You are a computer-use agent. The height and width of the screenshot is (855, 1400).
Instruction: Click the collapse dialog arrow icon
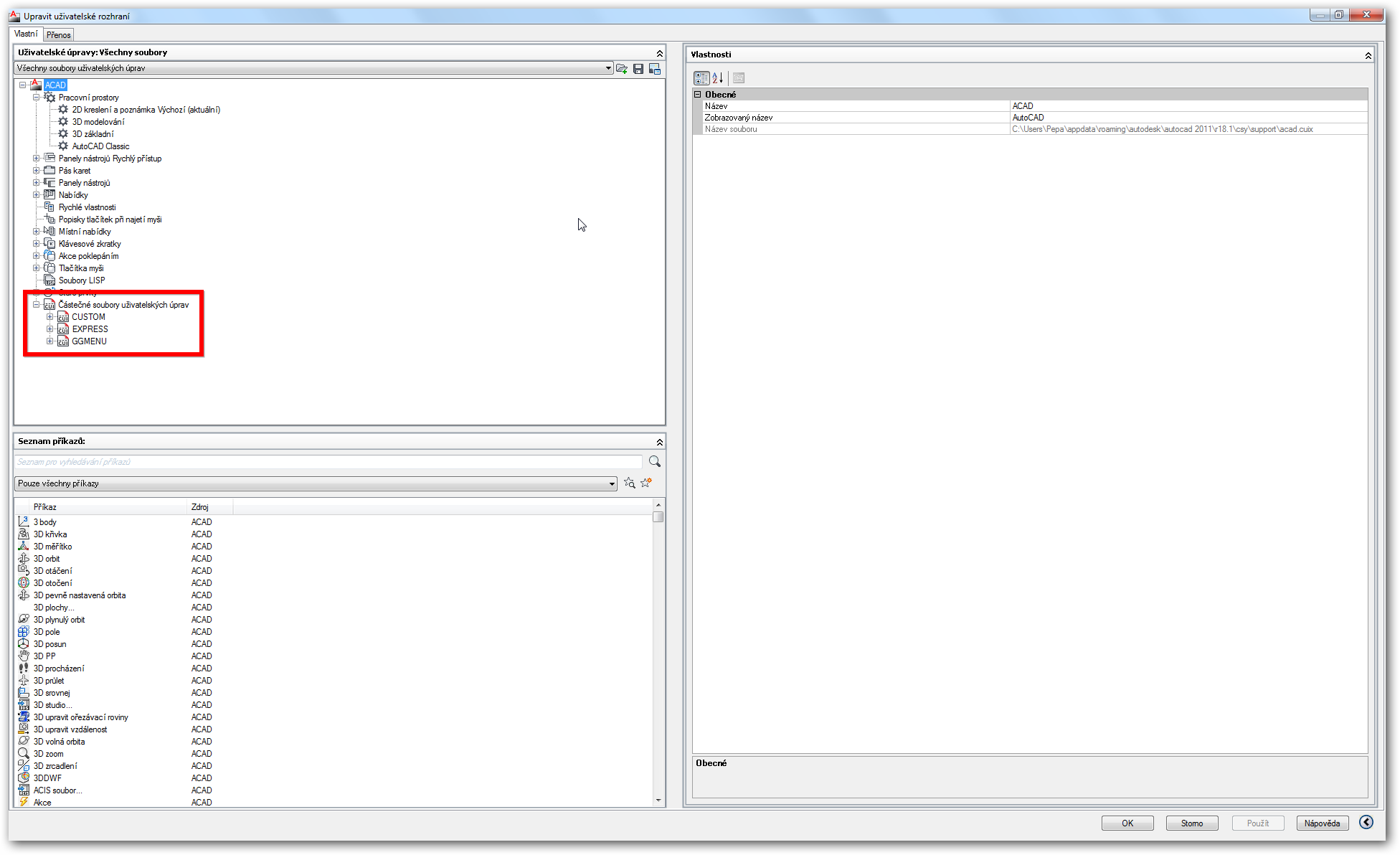click(1367, 822)
